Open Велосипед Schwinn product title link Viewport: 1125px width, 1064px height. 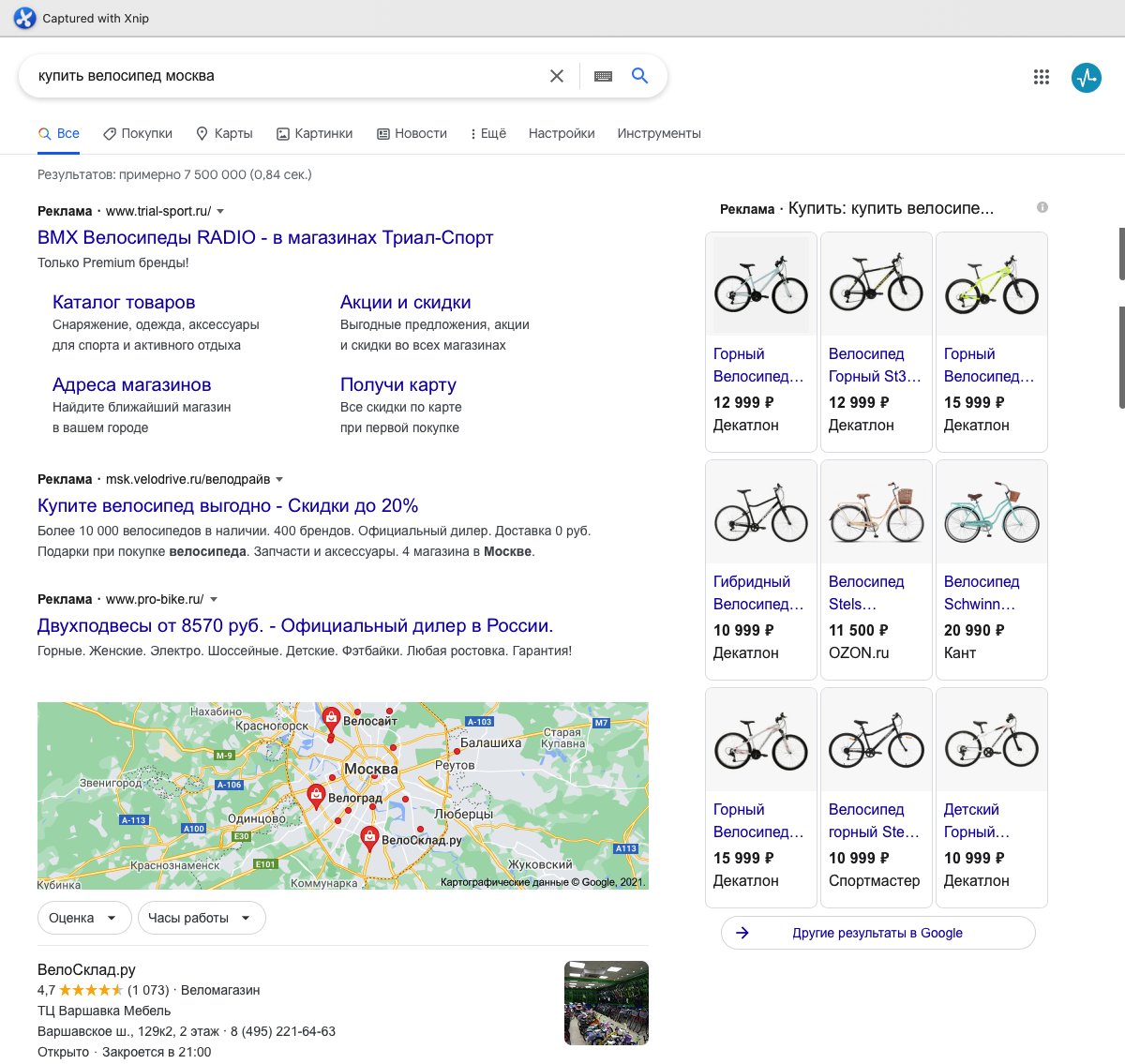[x=982, y=593]
